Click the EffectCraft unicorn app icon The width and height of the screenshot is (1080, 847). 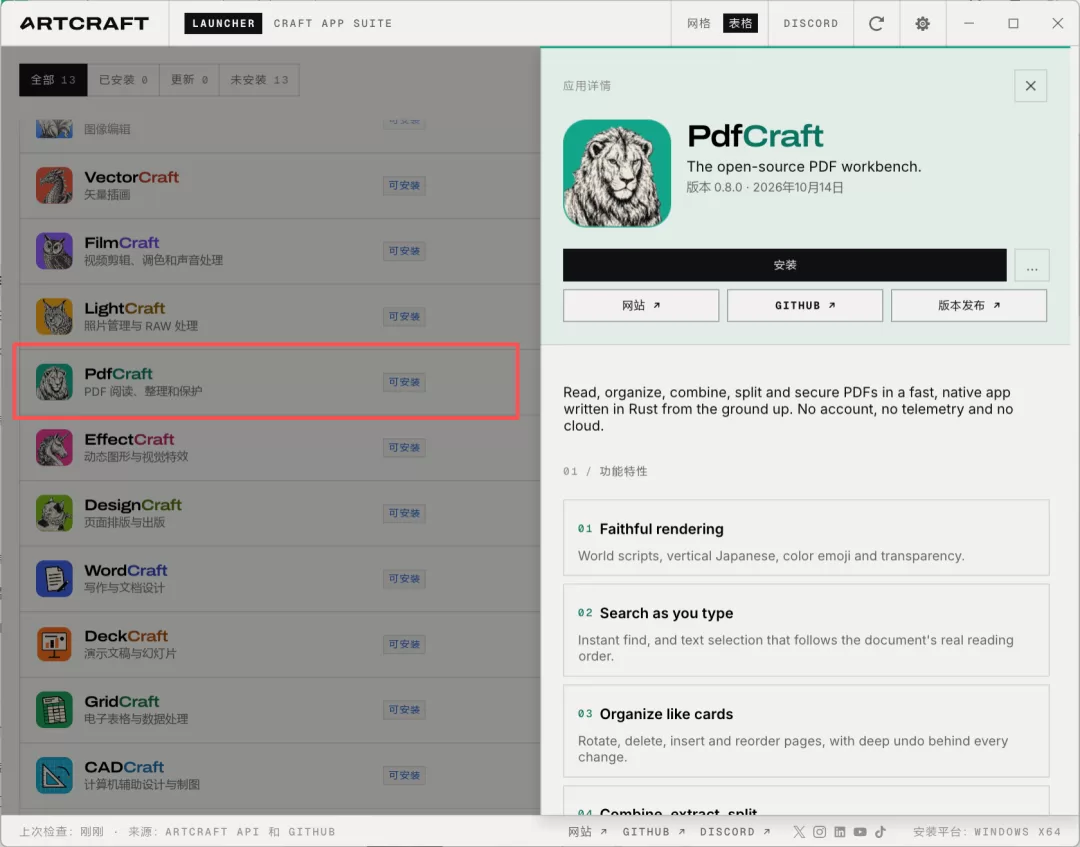pos(54,448)
